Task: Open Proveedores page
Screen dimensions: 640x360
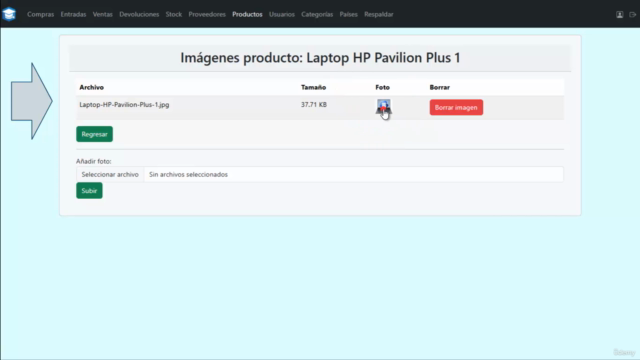Action: coord(207,14)
